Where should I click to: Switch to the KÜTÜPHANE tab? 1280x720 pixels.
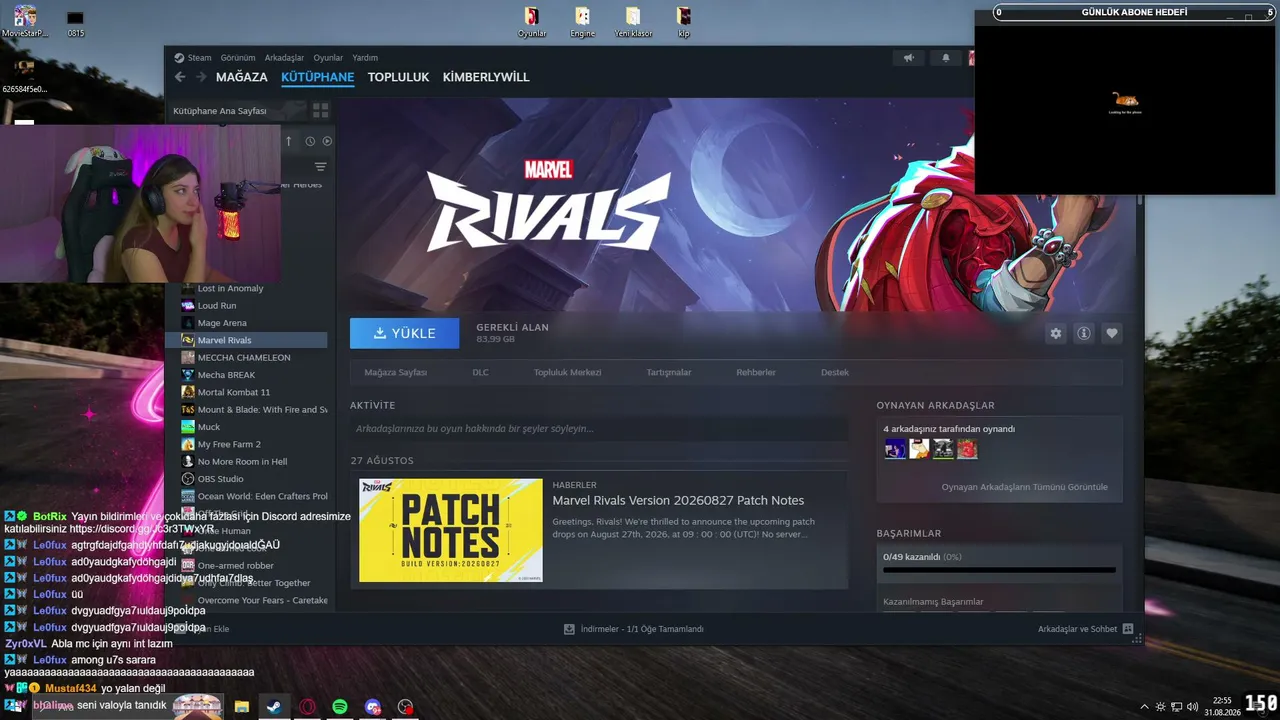pyautogui.click(x=318, y=77)
